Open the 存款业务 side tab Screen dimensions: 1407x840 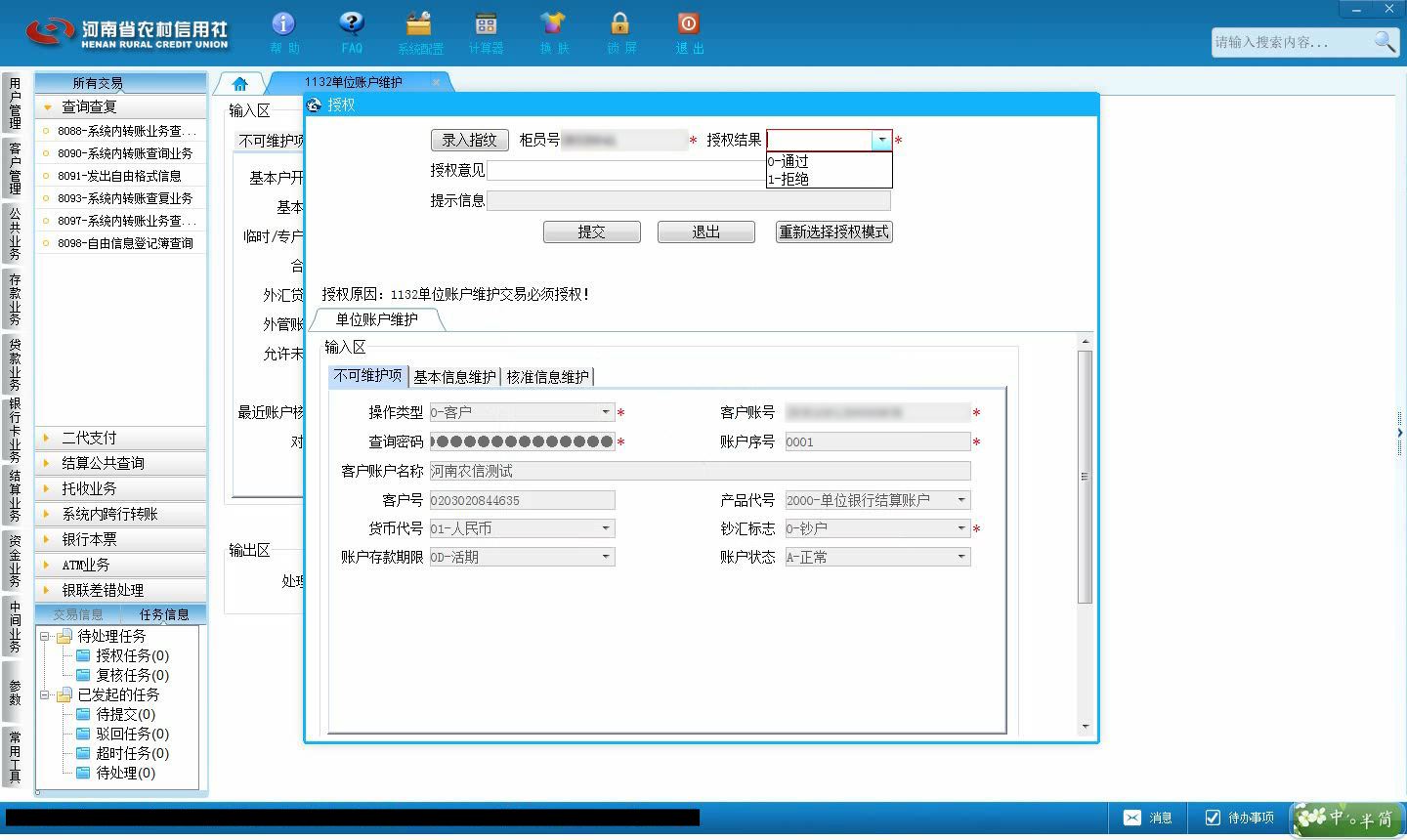coord(15,300)
